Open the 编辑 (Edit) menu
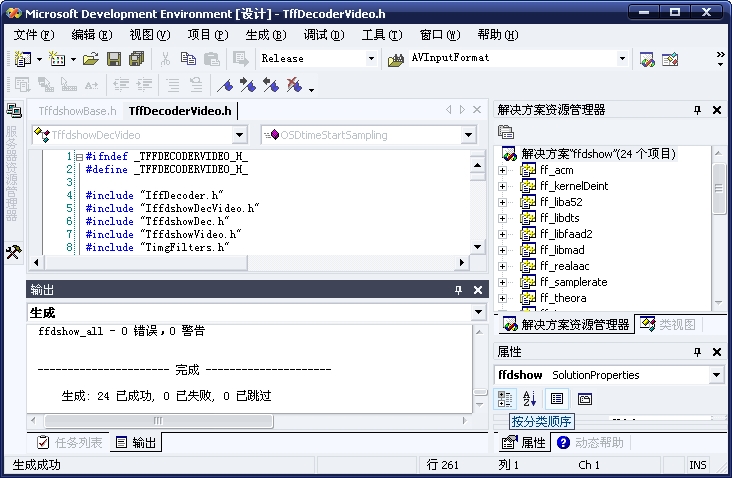 (x=92, y=35)
